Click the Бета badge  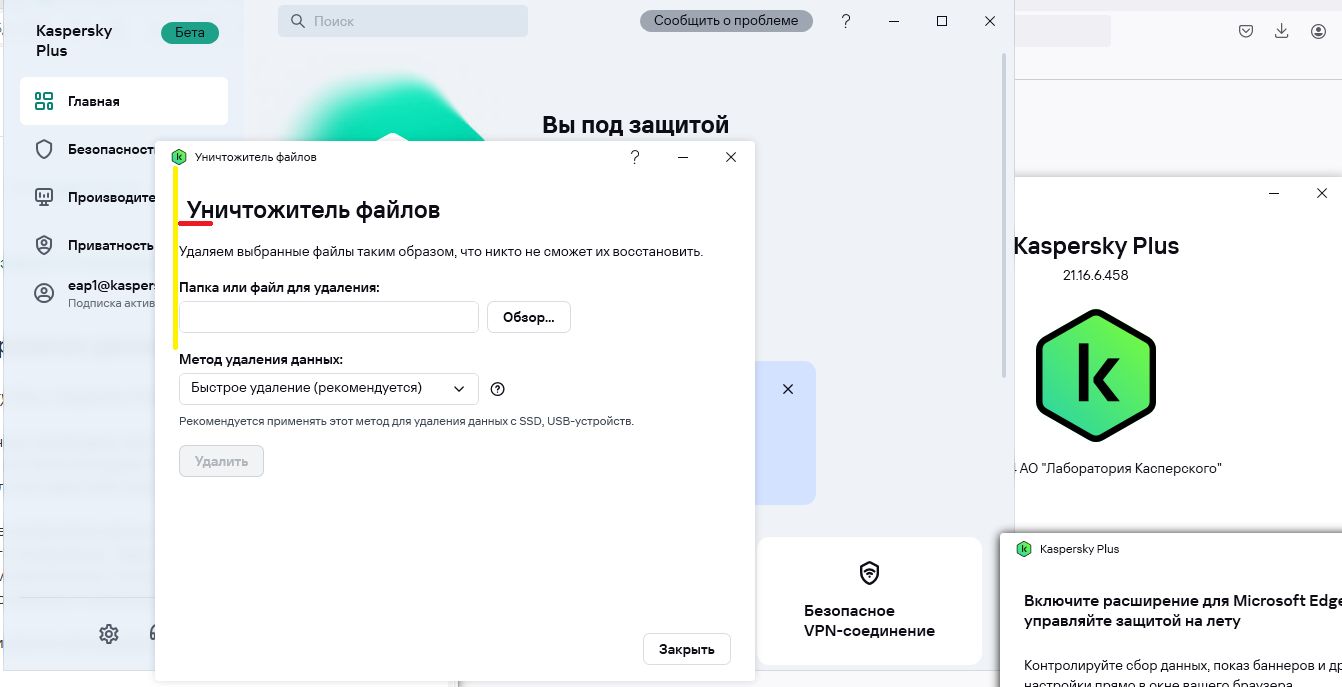point(190,33)
